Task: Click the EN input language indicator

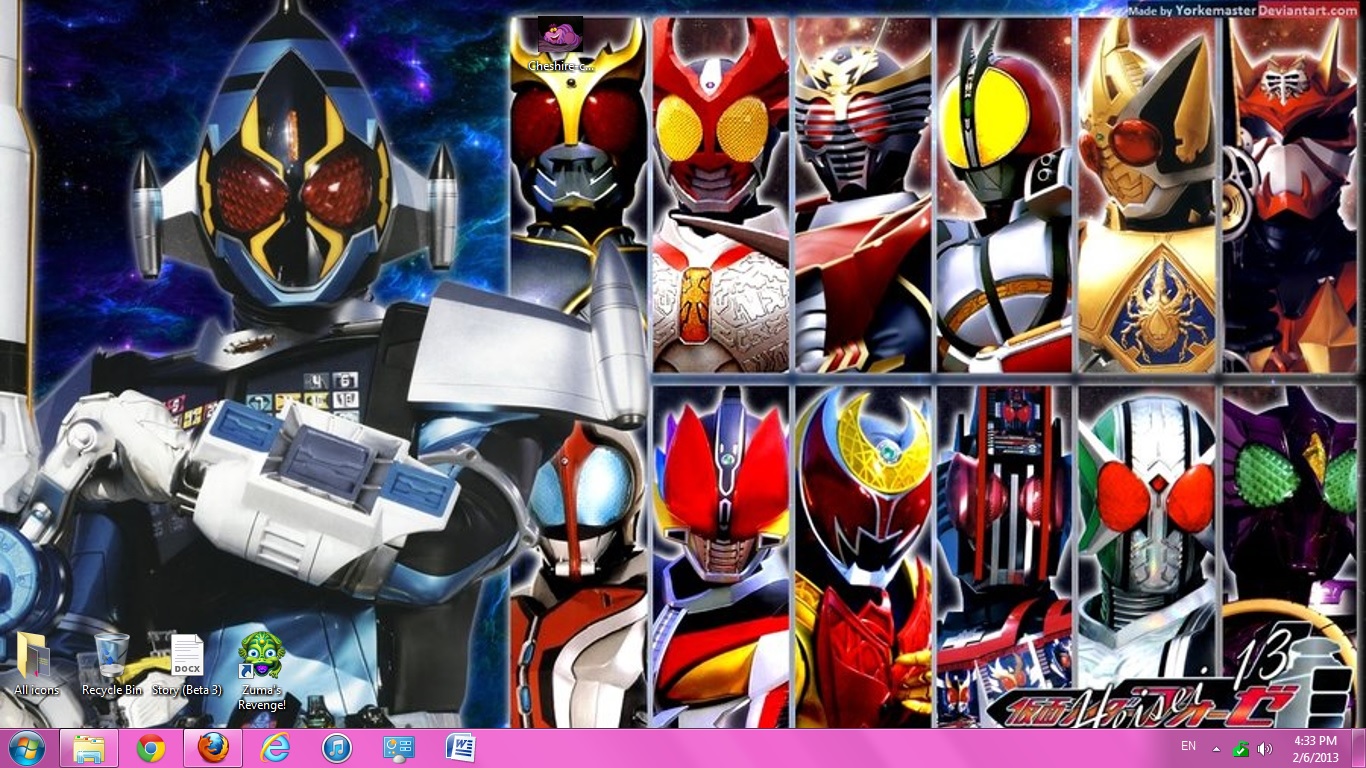Action: tap(1188, 746)
